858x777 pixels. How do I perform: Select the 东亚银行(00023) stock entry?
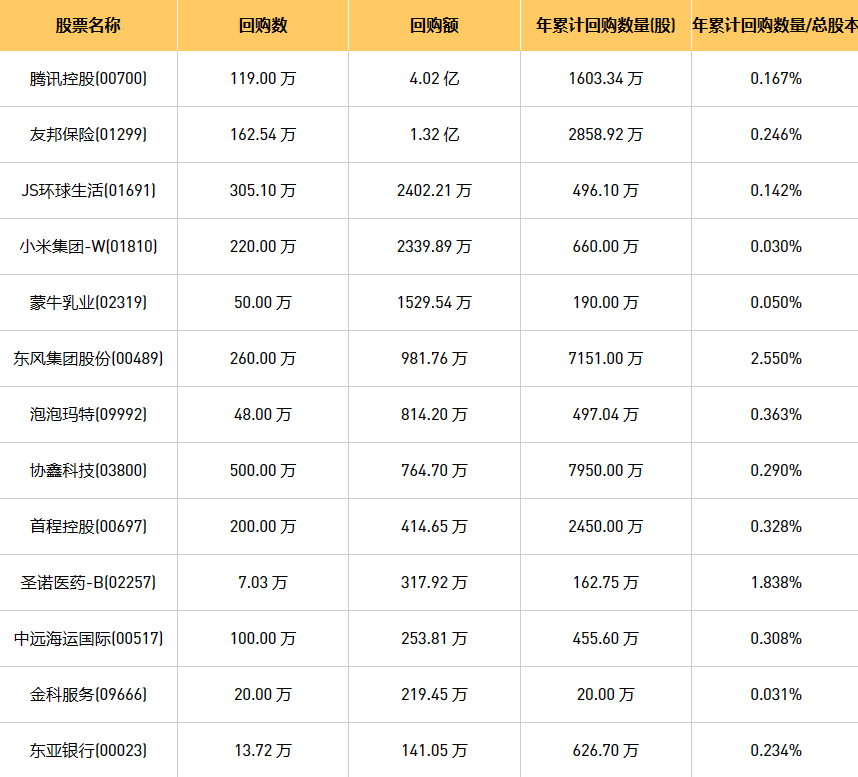coord(88,750)
